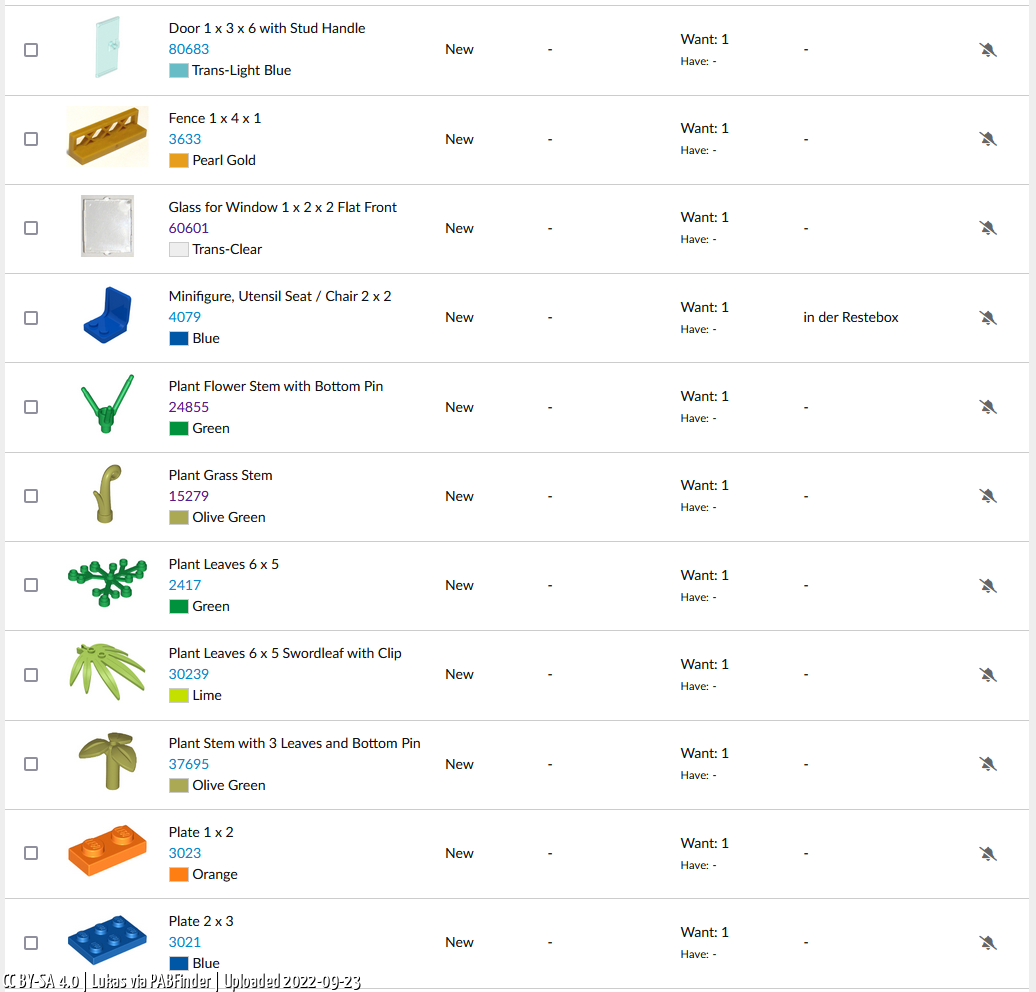Viewport: 1036px width, 992px height.
Task: Follow the 30239 part link
Action: (x=188, y=674)
